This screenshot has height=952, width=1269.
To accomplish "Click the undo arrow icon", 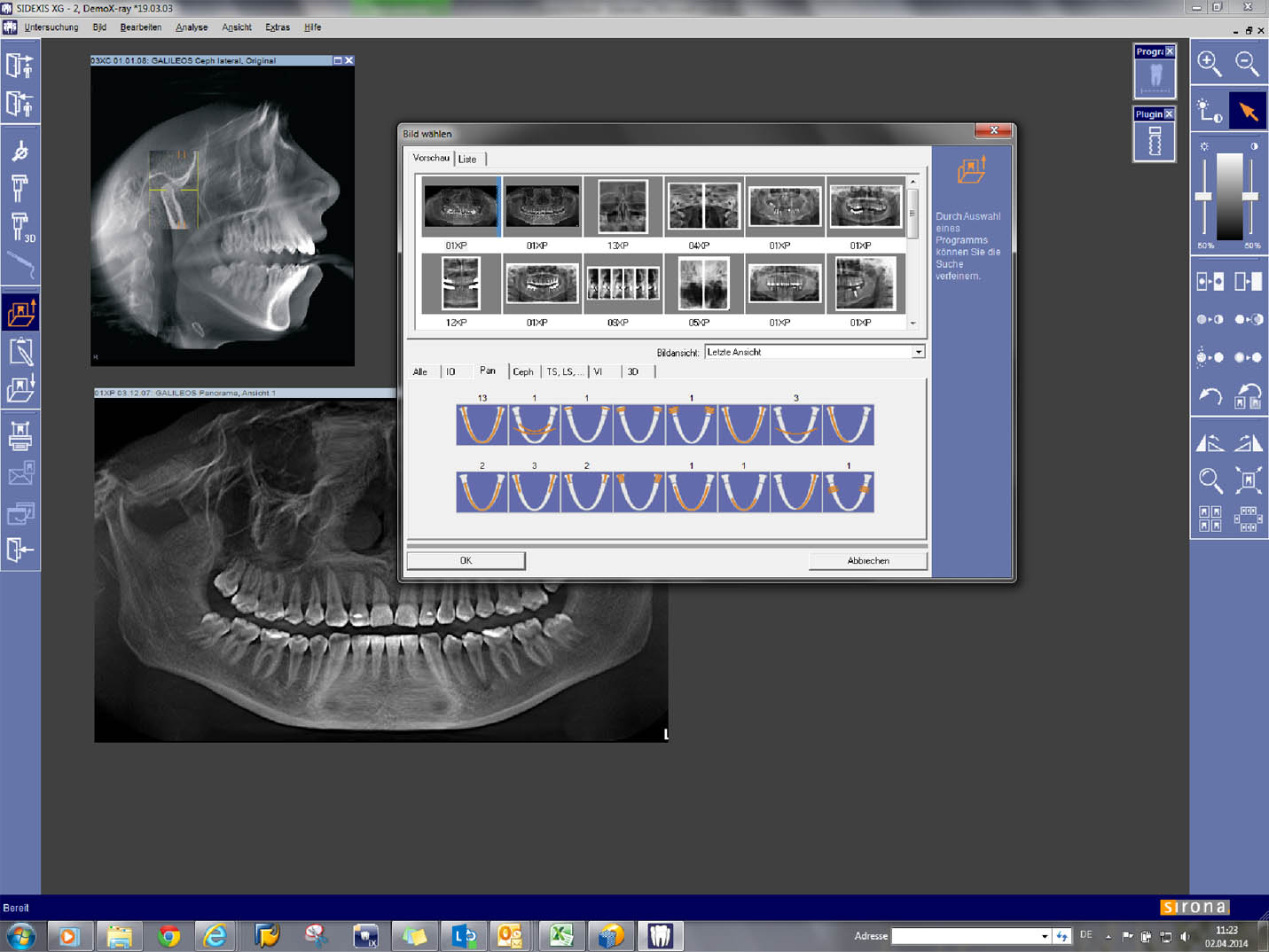I will click(1210, 395).
